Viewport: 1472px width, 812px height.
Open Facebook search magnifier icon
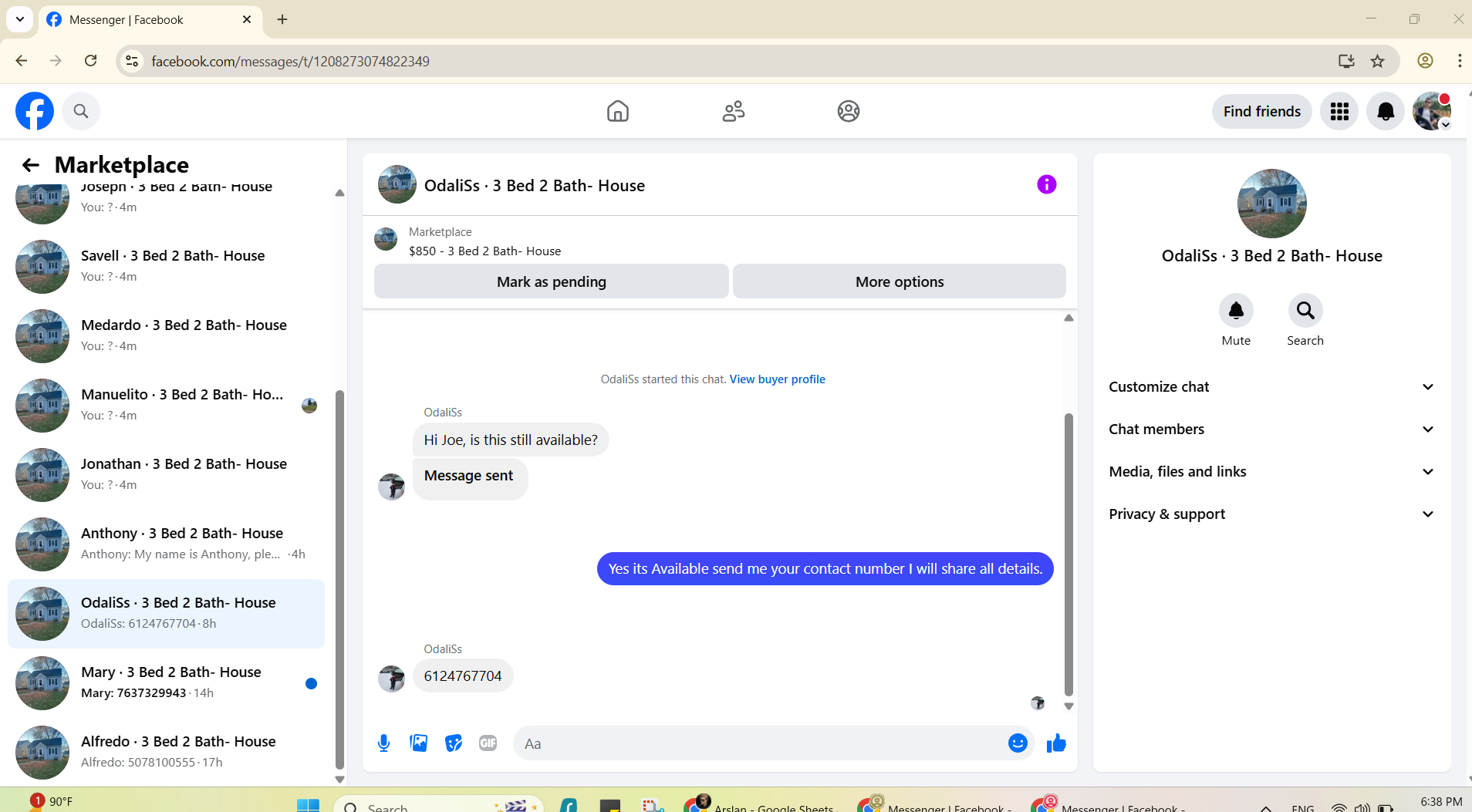pyautogui.click(x=81, y=111)
